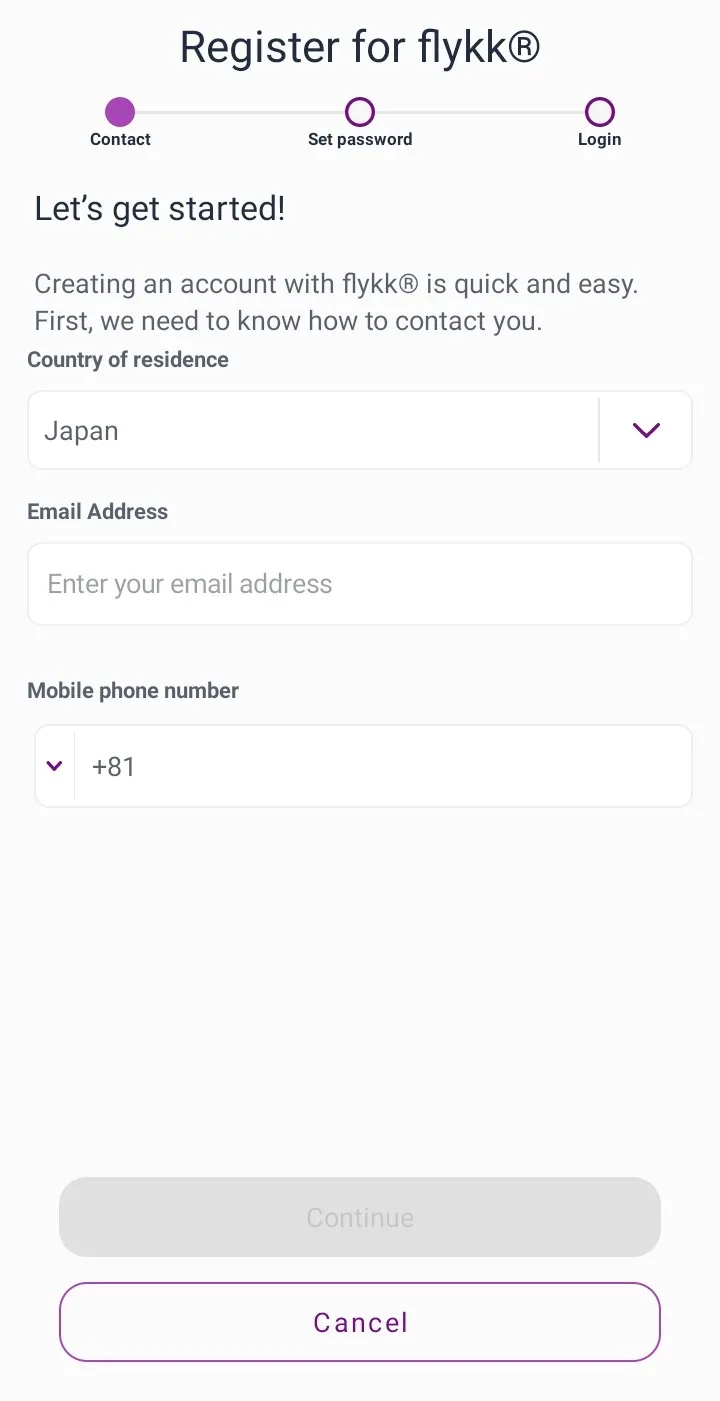The height and width of the screenshot is (1401, 720).
Task: Focus the Enter your email address field
Action: pos(360,584)
